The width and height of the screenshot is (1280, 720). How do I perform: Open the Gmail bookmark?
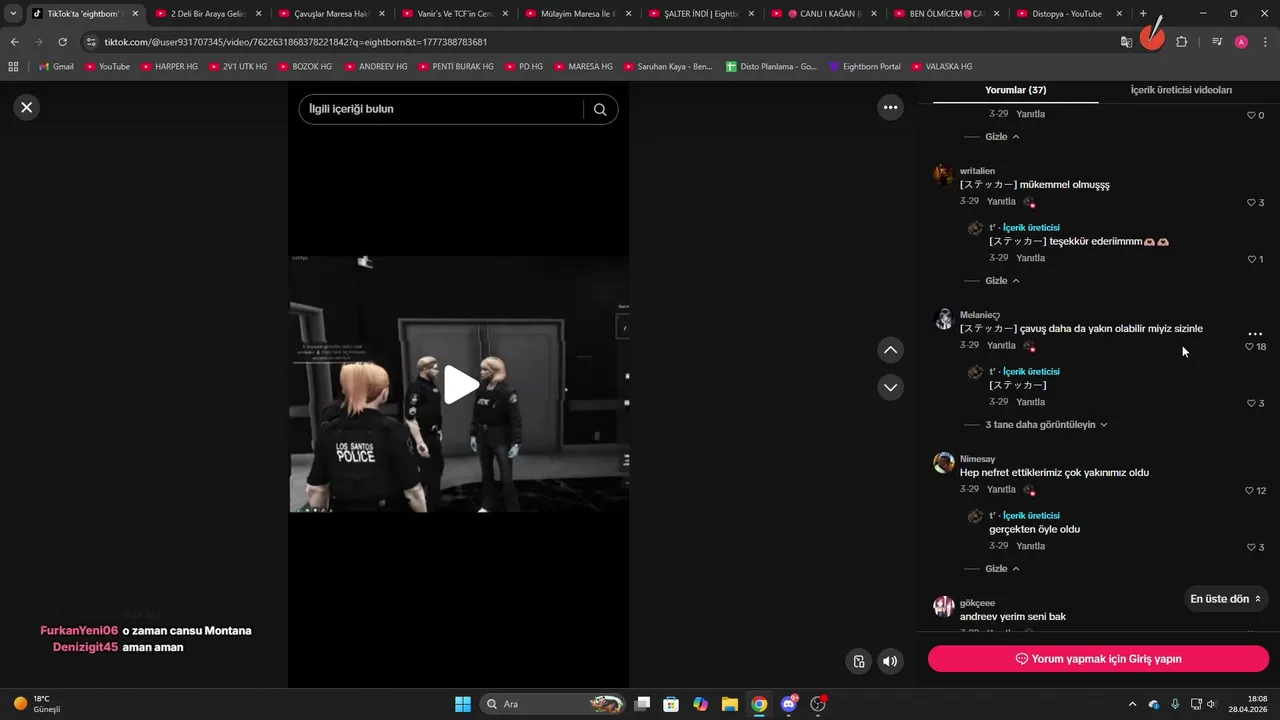[56, 66]
